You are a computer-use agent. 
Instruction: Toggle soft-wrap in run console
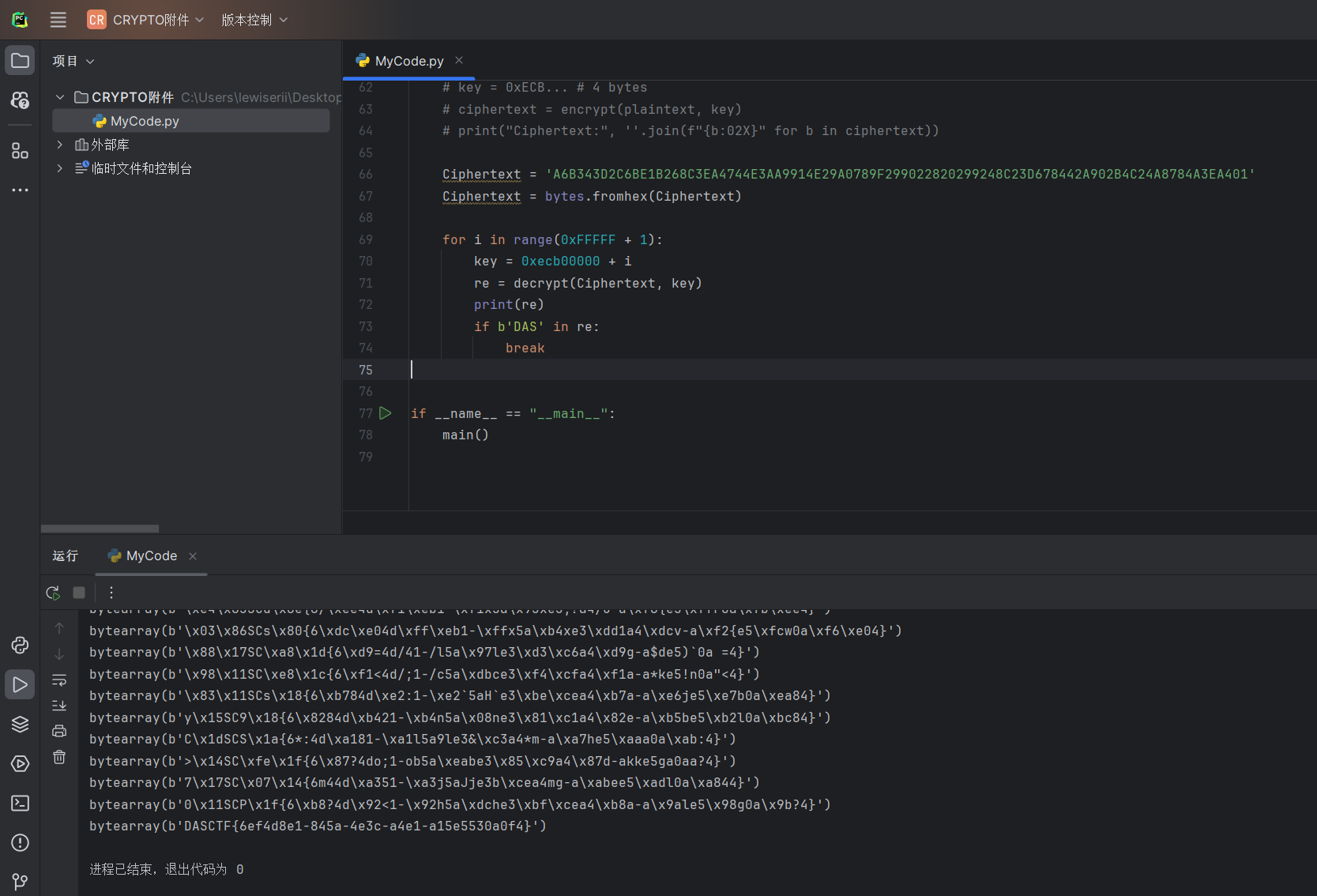(x=59, y=680)
